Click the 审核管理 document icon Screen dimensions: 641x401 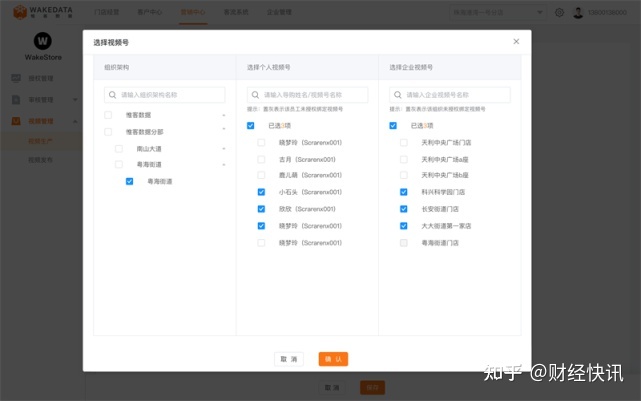16,99
